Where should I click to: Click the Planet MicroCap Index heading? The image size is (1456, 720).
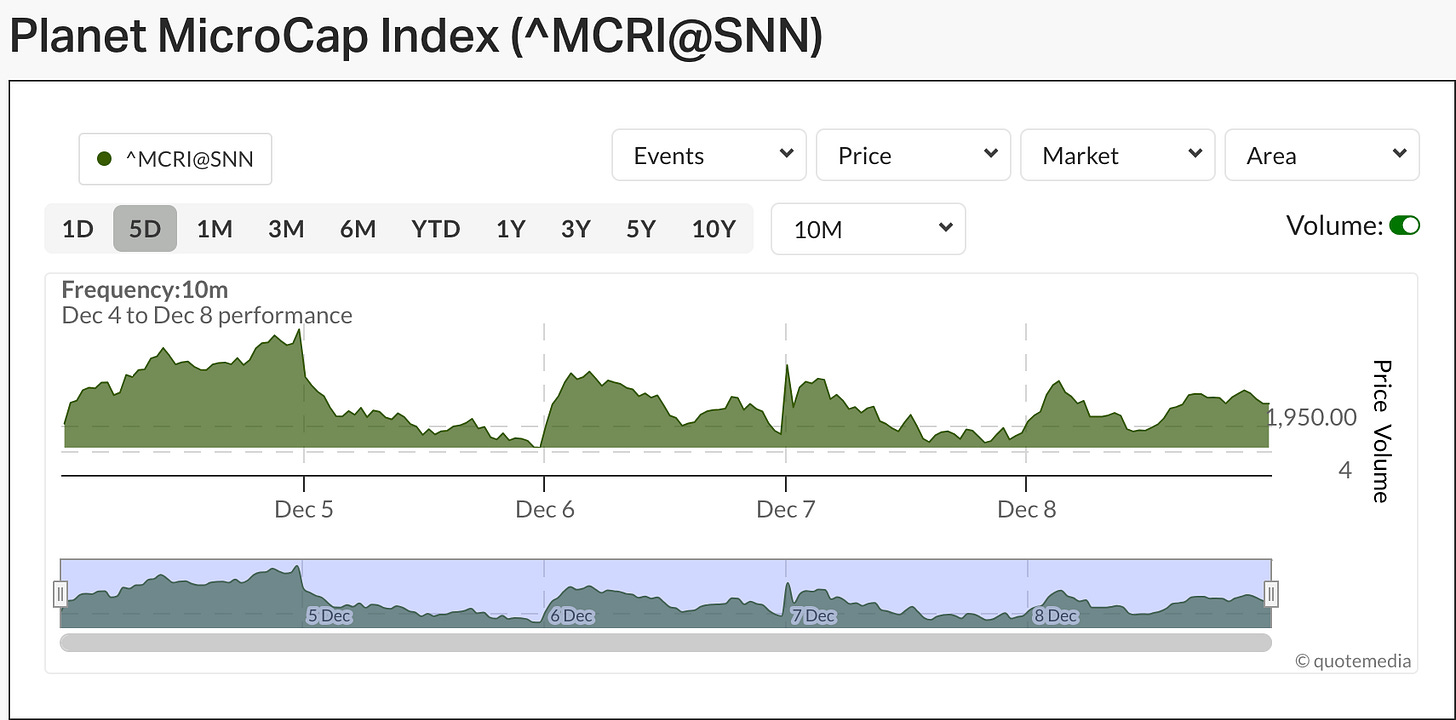point(415,37)
